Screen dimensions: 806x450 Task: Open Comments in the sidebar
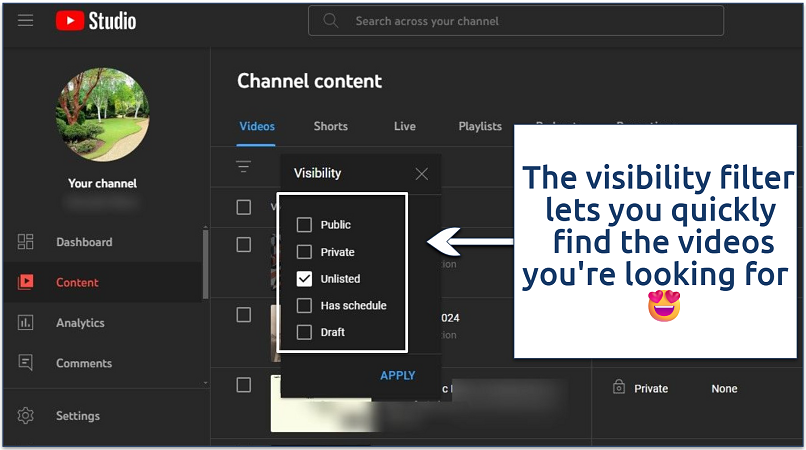click(x=83, y=363)
